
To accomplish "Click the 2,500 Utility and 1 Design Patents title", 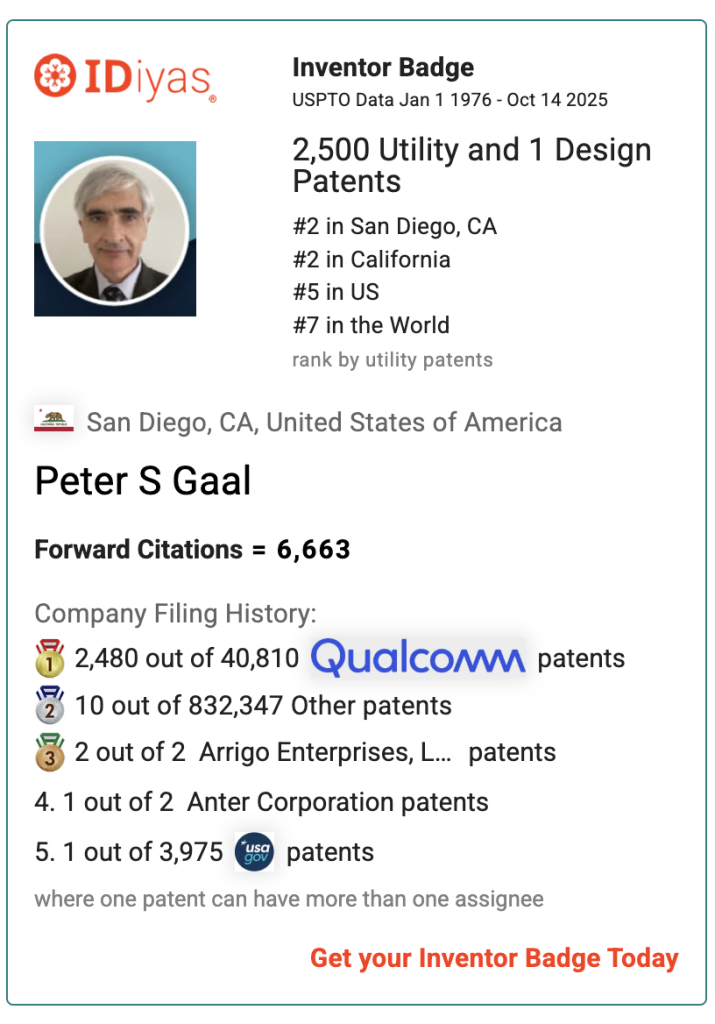I will (471, 165).
